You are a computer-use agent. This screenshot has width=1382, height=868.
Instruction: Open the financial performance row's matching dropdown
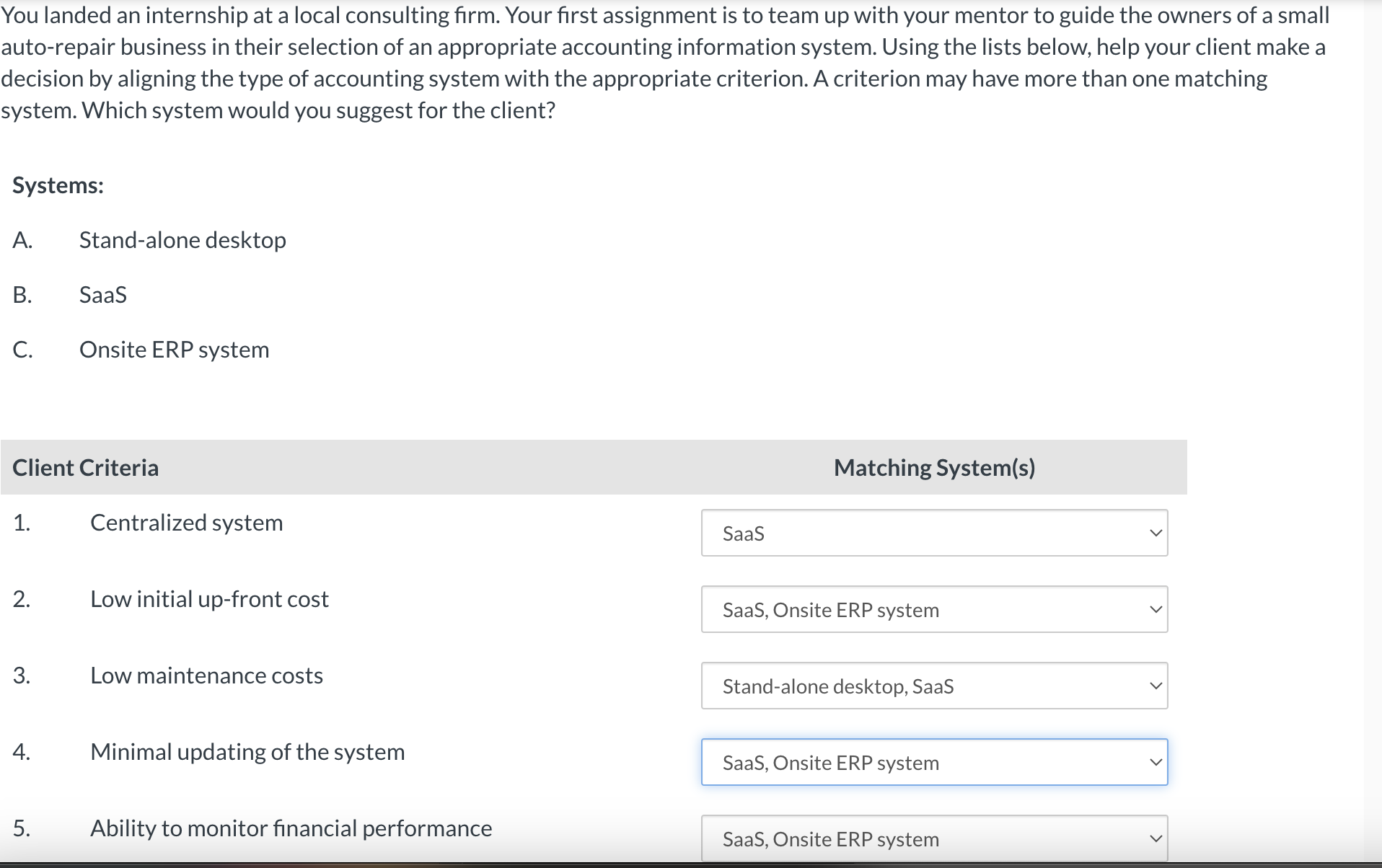[933, 839]
